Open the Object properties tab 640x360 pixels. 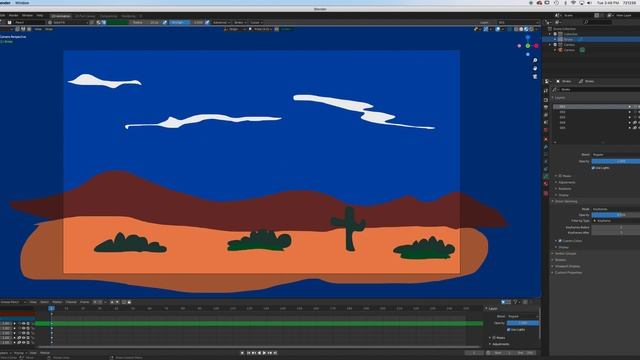[x=546, y=139]
